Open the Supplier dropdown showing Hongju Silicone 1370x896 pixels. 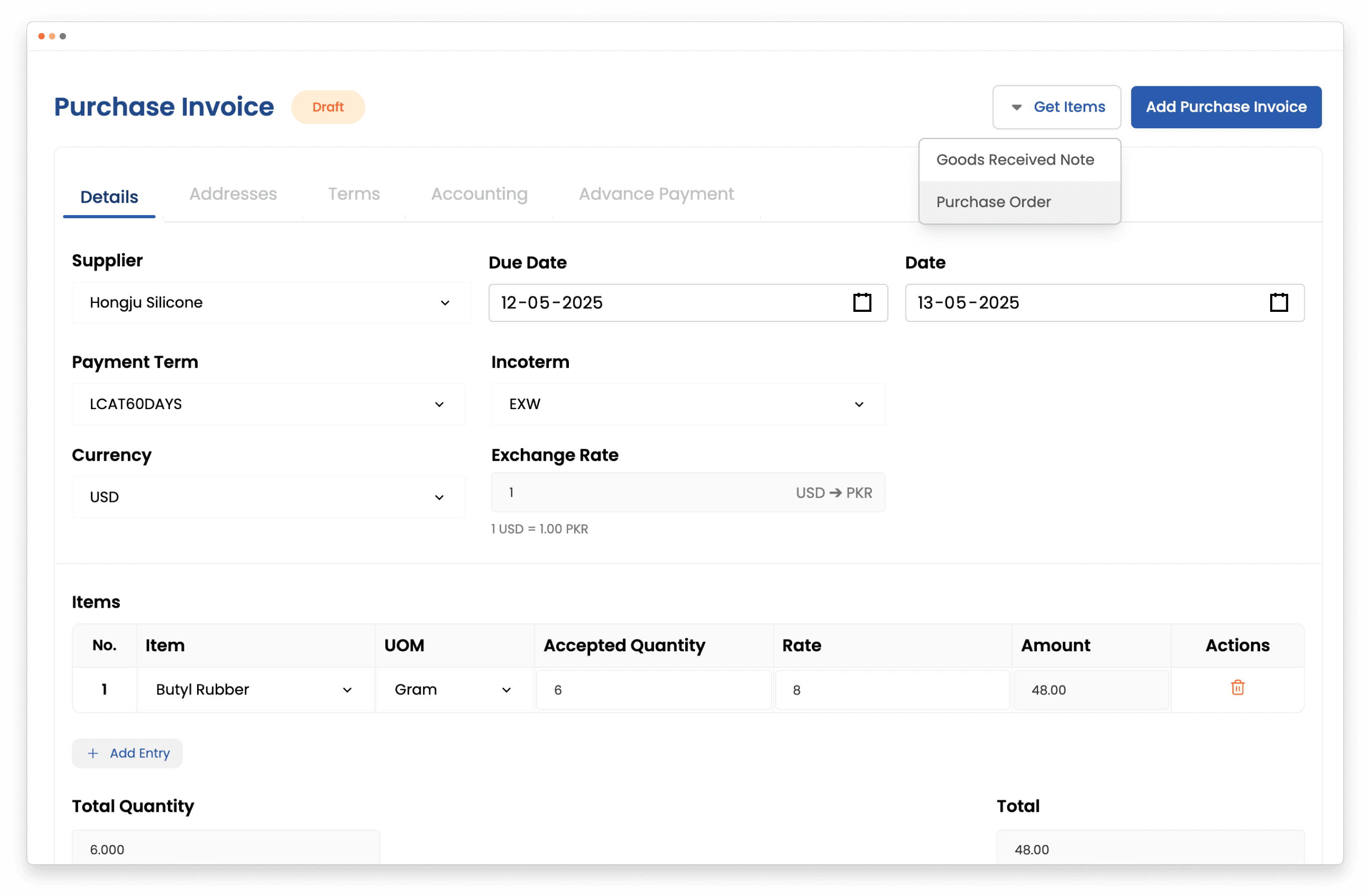click(x=445, y=302)
